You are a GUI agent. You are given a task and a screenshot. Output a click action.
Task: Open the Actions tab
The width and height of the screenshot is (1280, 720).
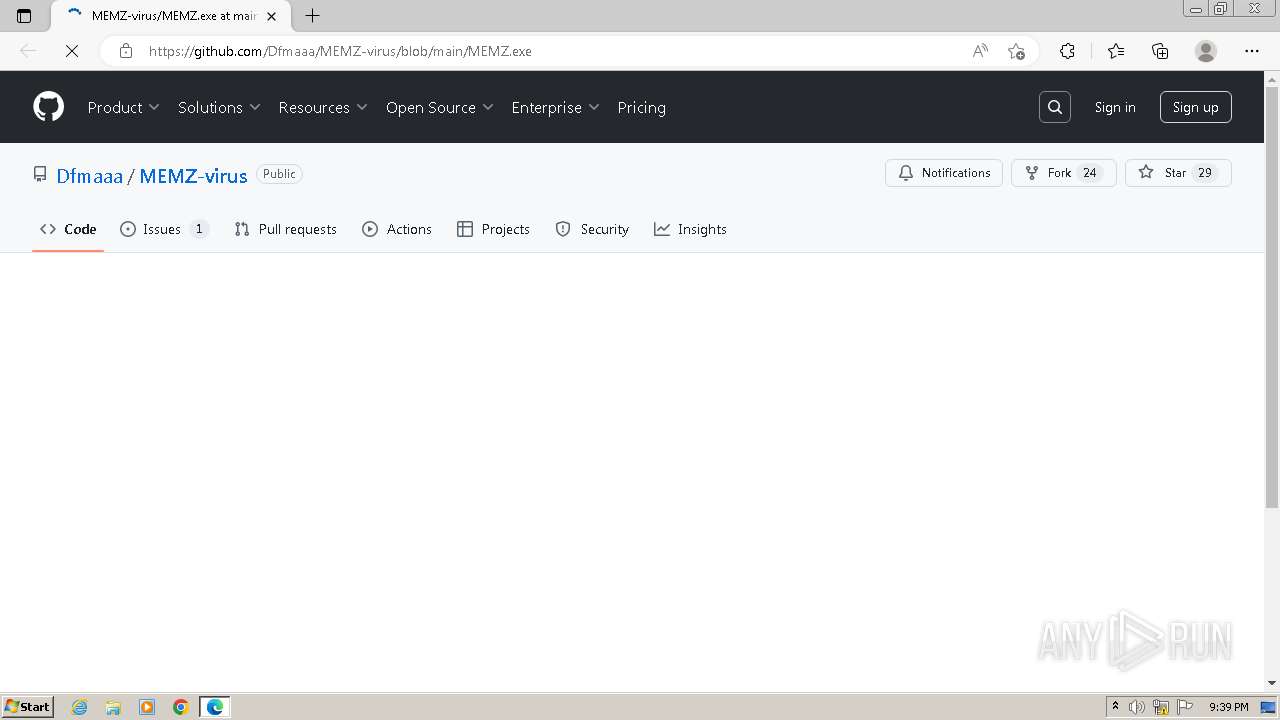(x=397, y=229)
